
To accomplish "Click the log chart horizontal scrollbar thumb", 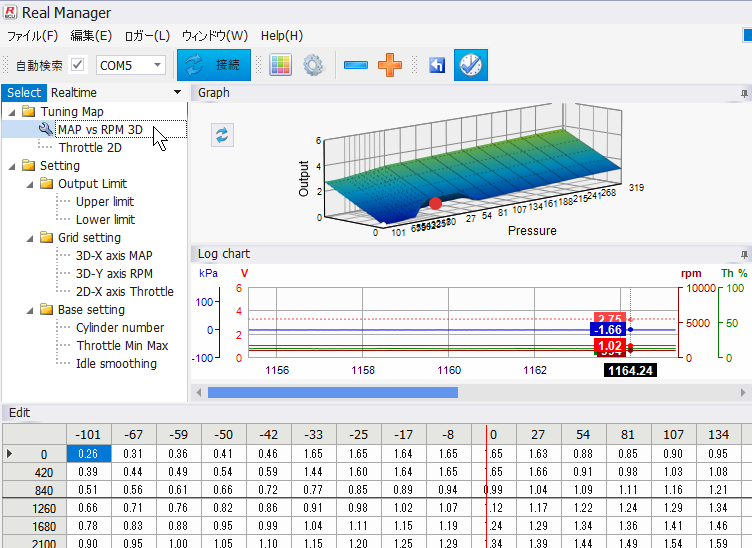I will (x=333, y=393).
